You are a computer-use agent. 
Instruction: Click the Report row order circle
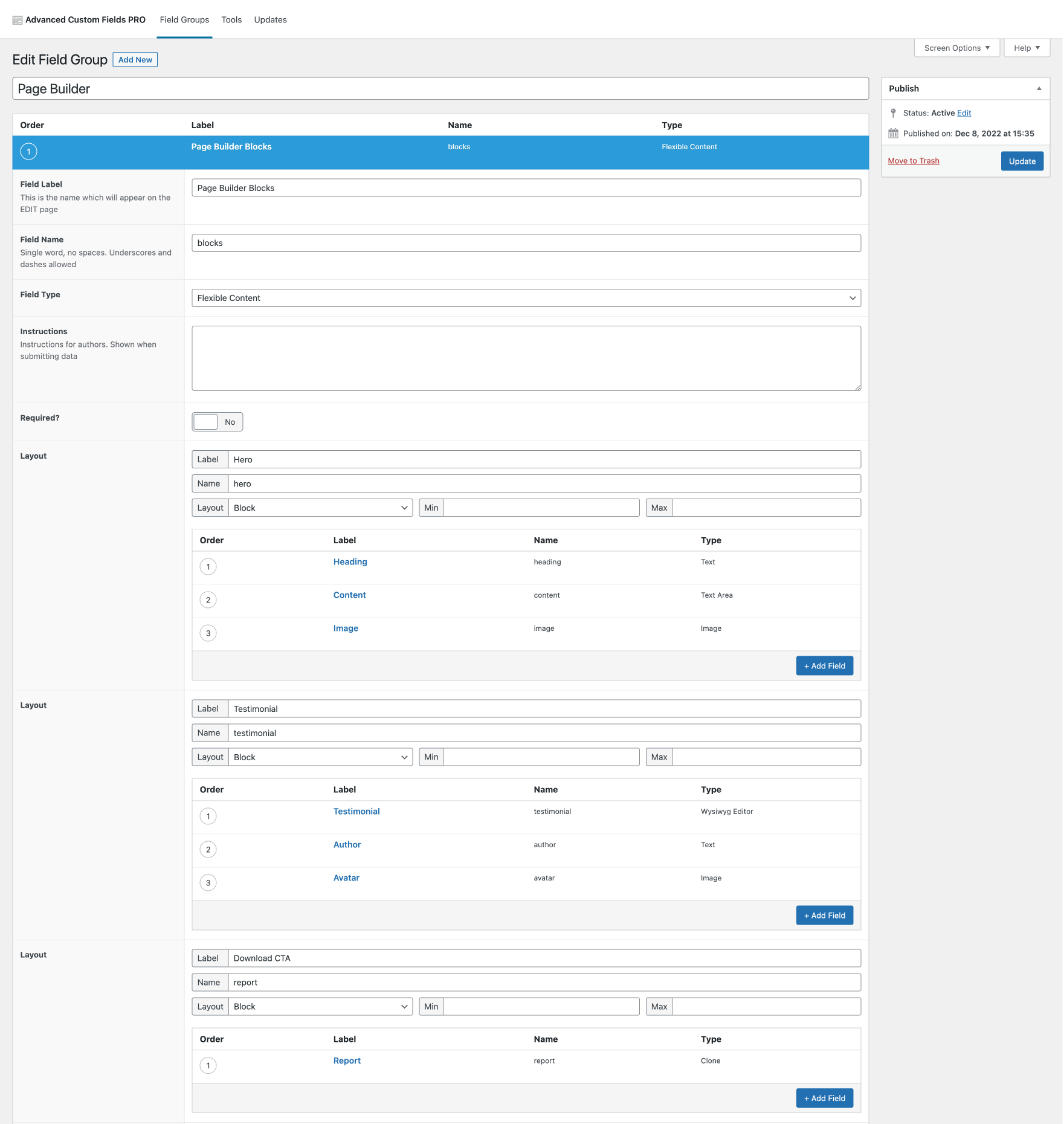(x=208, y=1065)
